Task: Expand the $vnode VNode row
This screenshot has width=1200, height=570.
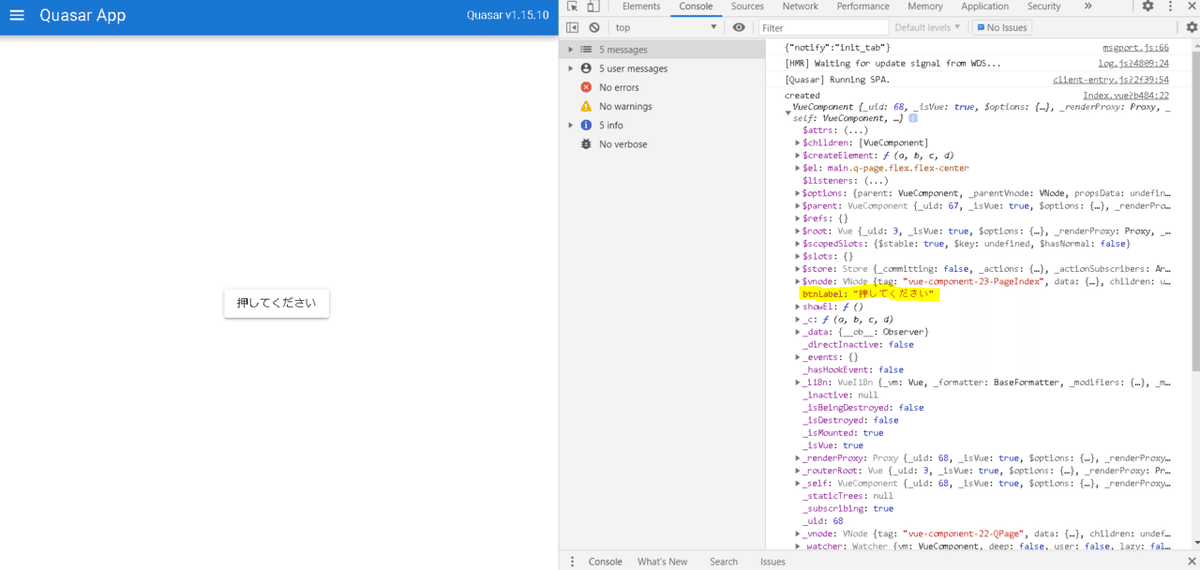Action: point(798,281)
